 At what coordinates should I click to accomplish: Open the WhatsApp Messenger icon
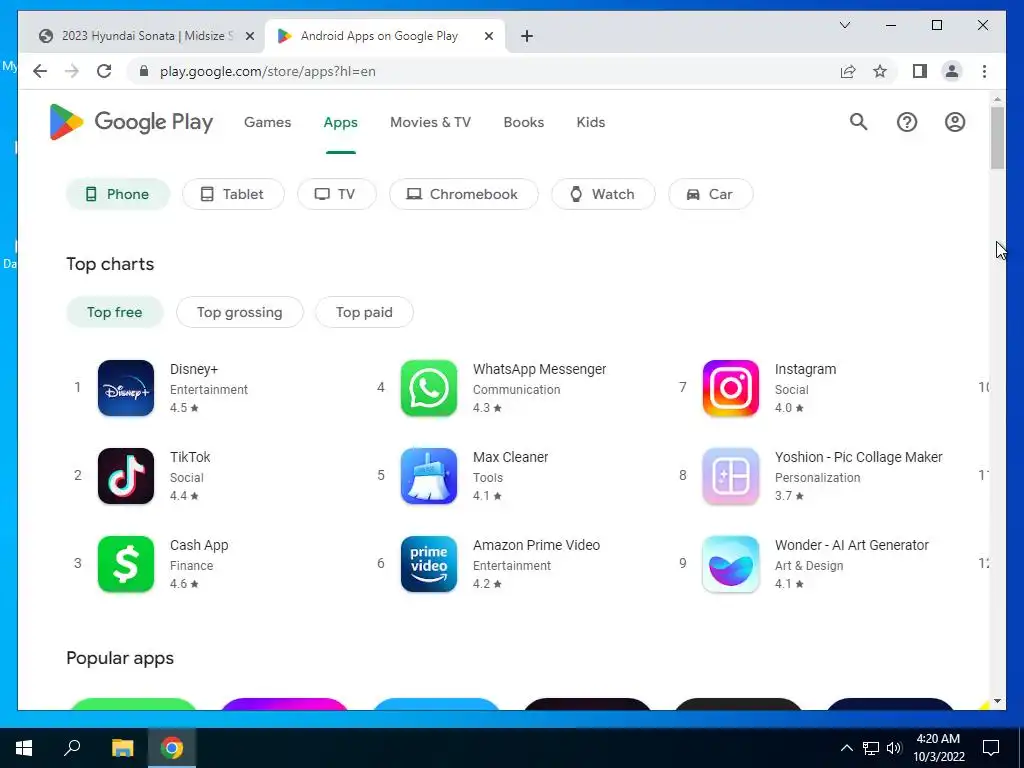[429, 388]
